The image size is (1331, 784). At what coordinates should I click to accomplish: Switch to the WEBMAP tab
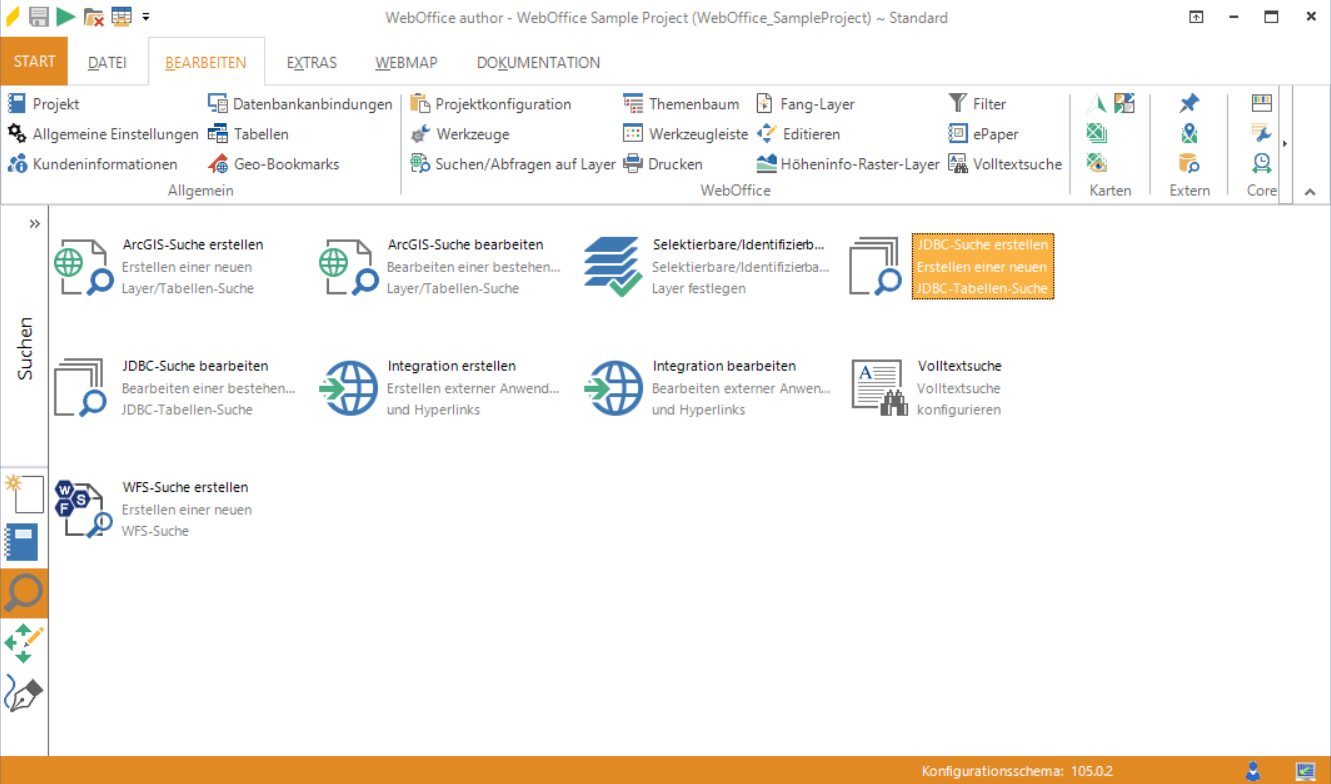pos(406,62)
